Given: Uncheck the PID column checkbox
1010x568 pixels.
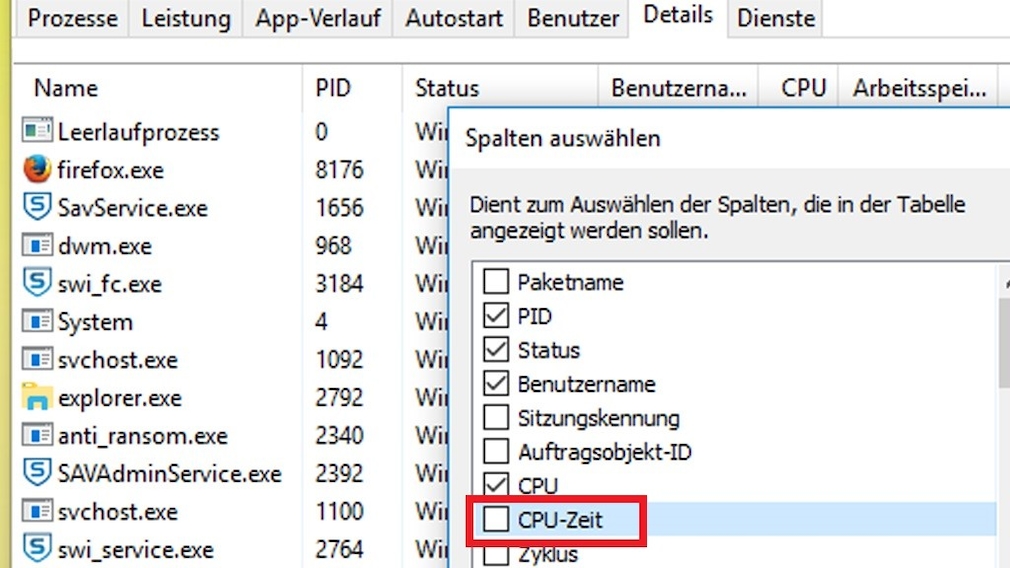Looking at the screenshot, I should [496, 316].
